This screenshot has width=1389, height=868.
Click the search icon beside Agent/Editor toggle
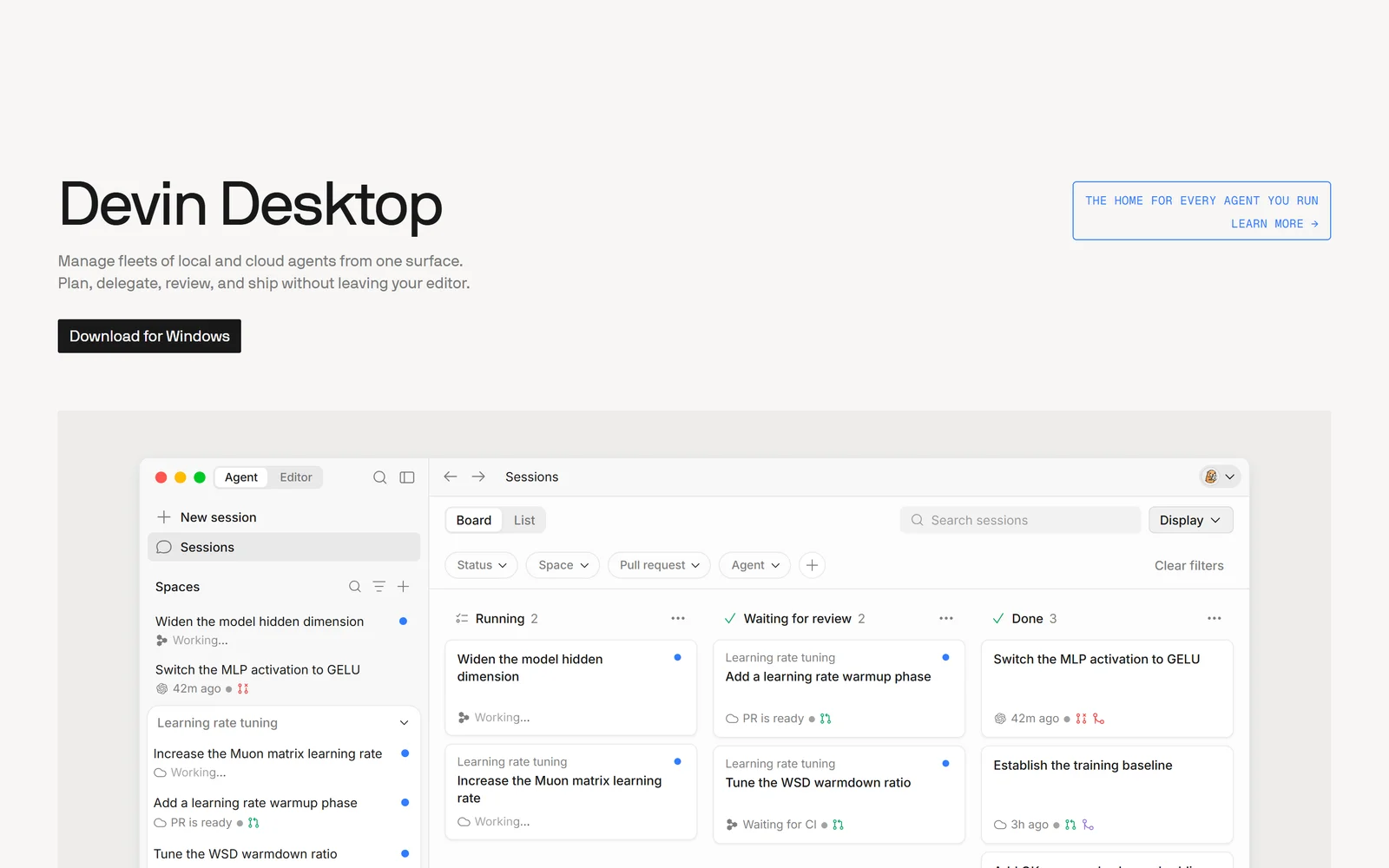pos(379,477)
